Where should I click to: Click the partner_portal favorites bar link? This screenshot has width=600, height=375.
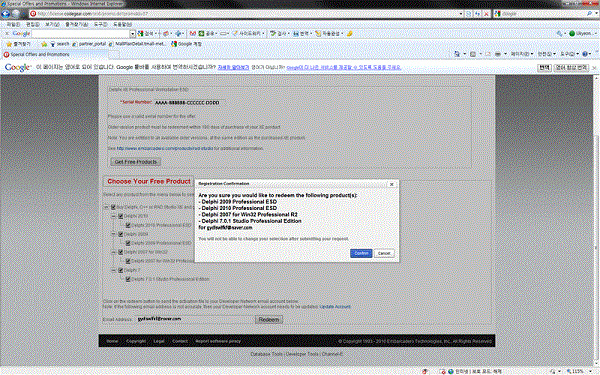[x=89, y=44]
